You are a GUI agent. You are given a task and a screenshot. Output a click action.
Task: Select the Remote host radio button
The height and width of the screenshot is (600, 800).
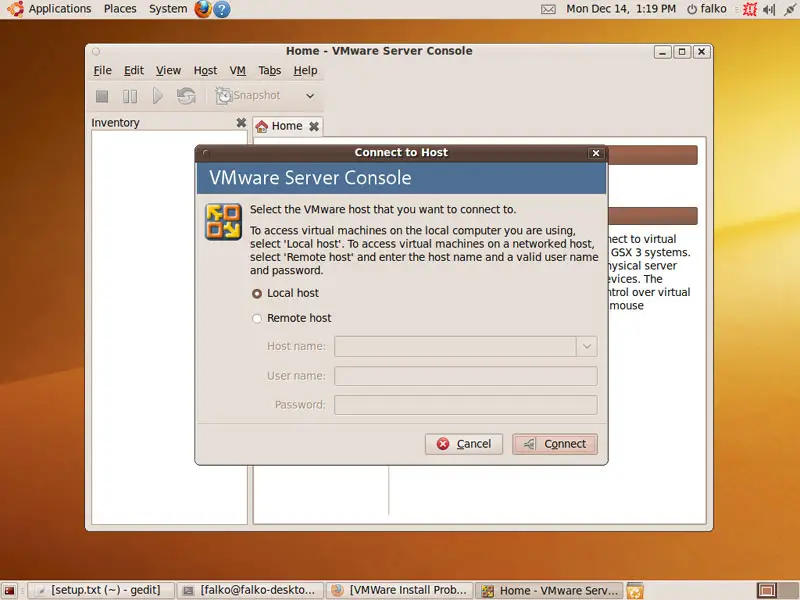257,319
